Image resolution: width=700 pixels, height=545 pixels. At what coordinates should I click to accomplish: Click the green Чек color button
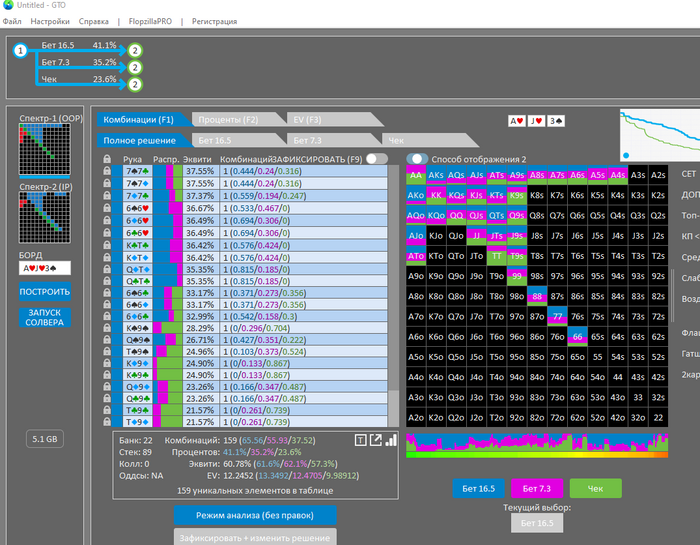[595, 489]
